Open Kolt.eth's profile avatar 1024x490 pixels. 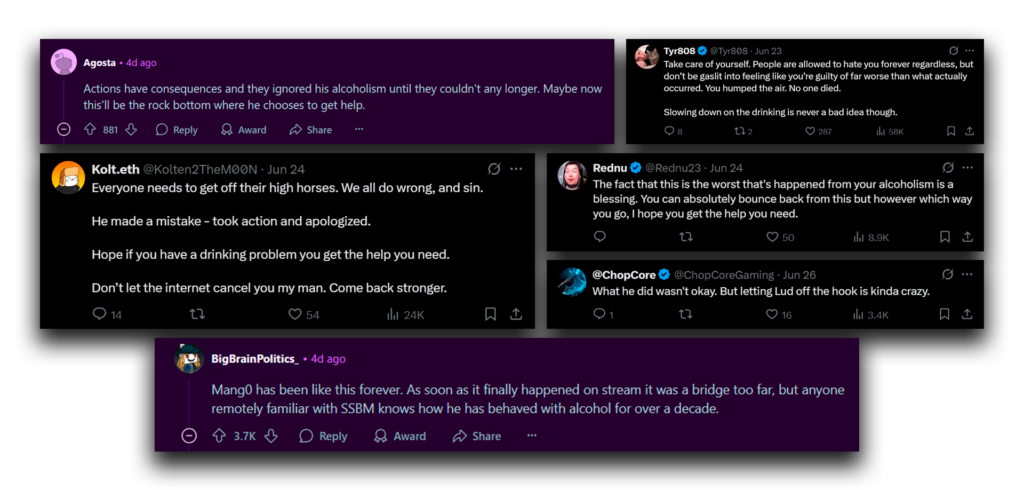click(x=67, y=177)
